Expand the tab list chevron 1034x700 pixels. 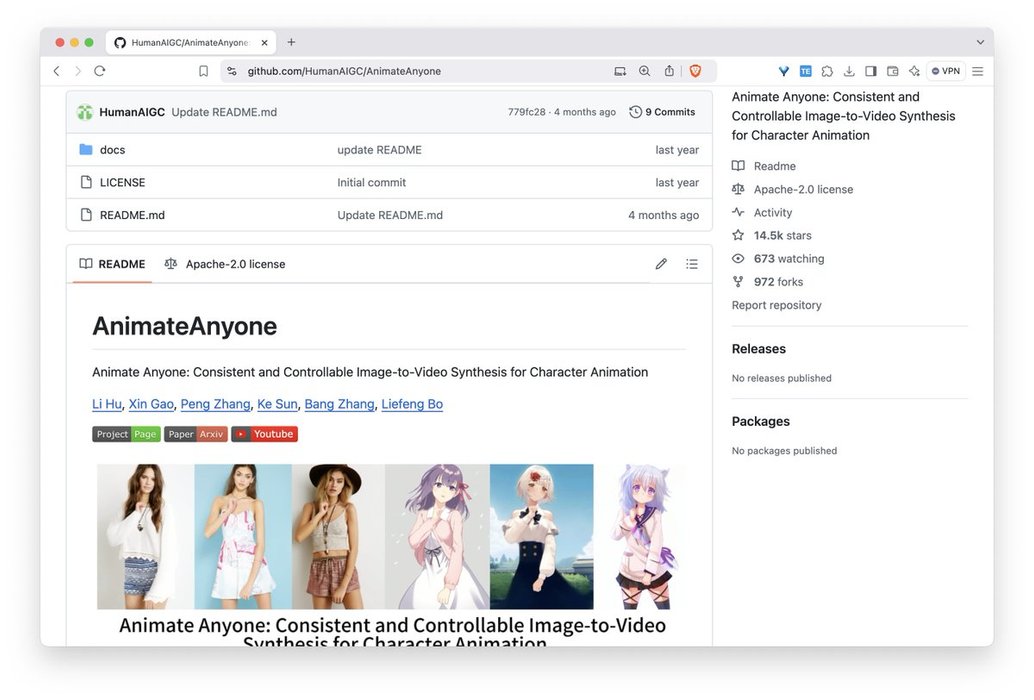click(x=980, y=42)
